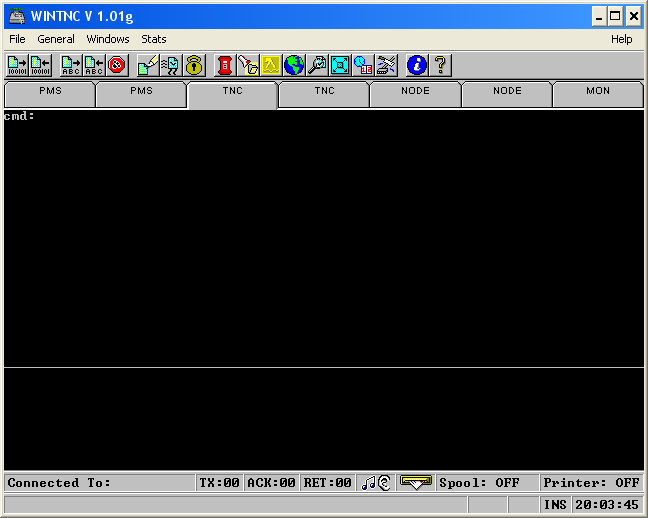Click the walking document icon
The width and height of the screenshot is (648, 518).
pyautogui.click(x=171, y=65)
